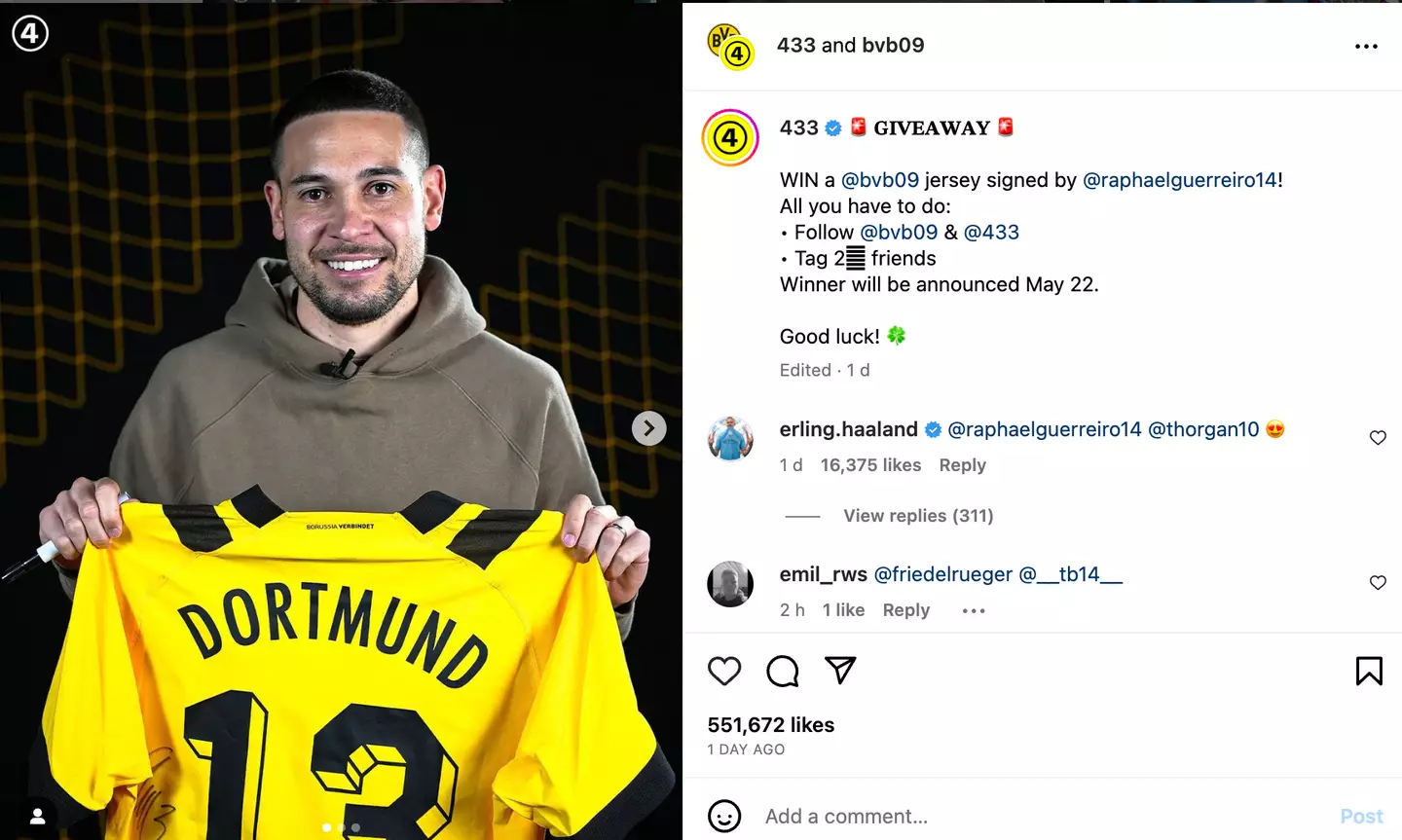Go to next photo with arrow
1402x840 pixels.
point(648,428)
